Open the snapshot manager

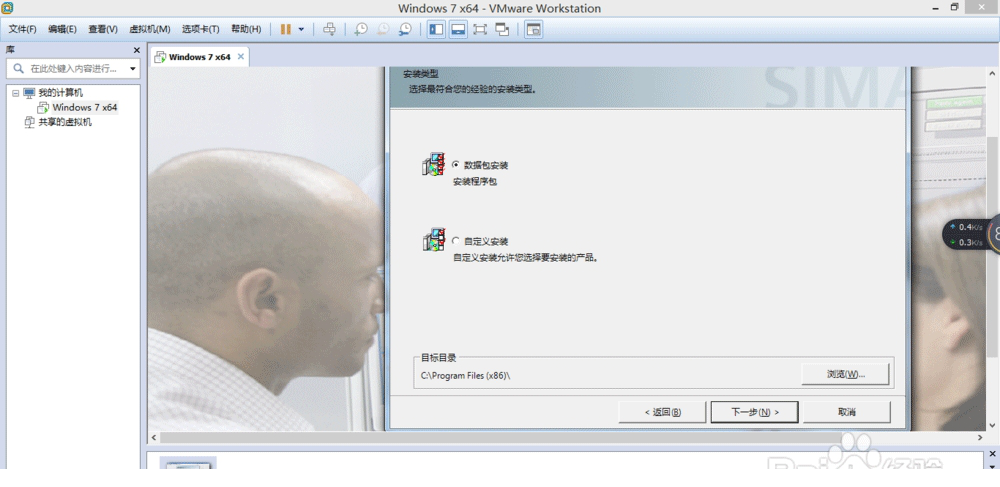[x=405, y=29]
